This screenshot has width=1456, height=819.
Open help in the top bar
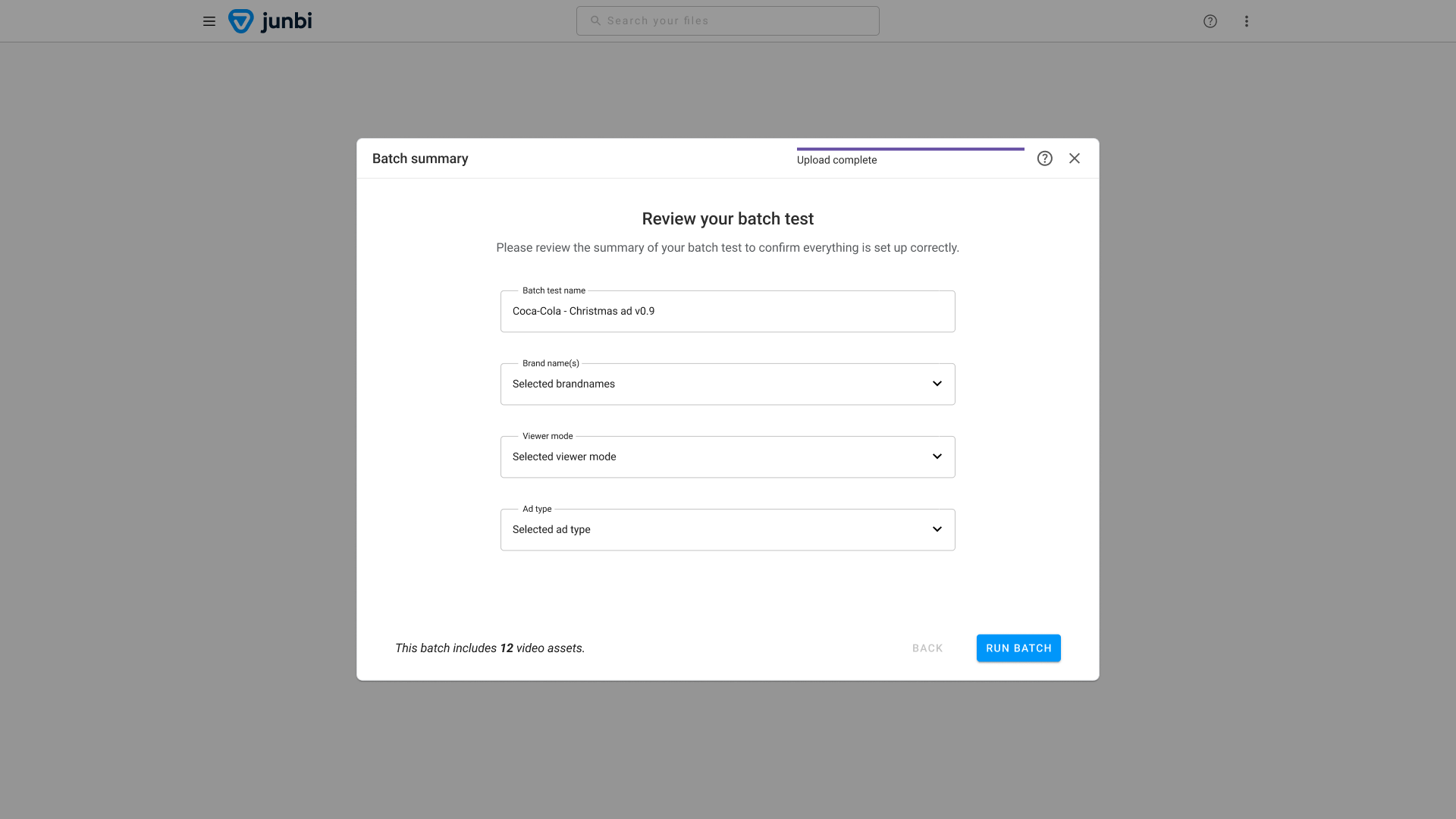(1210, 21)
